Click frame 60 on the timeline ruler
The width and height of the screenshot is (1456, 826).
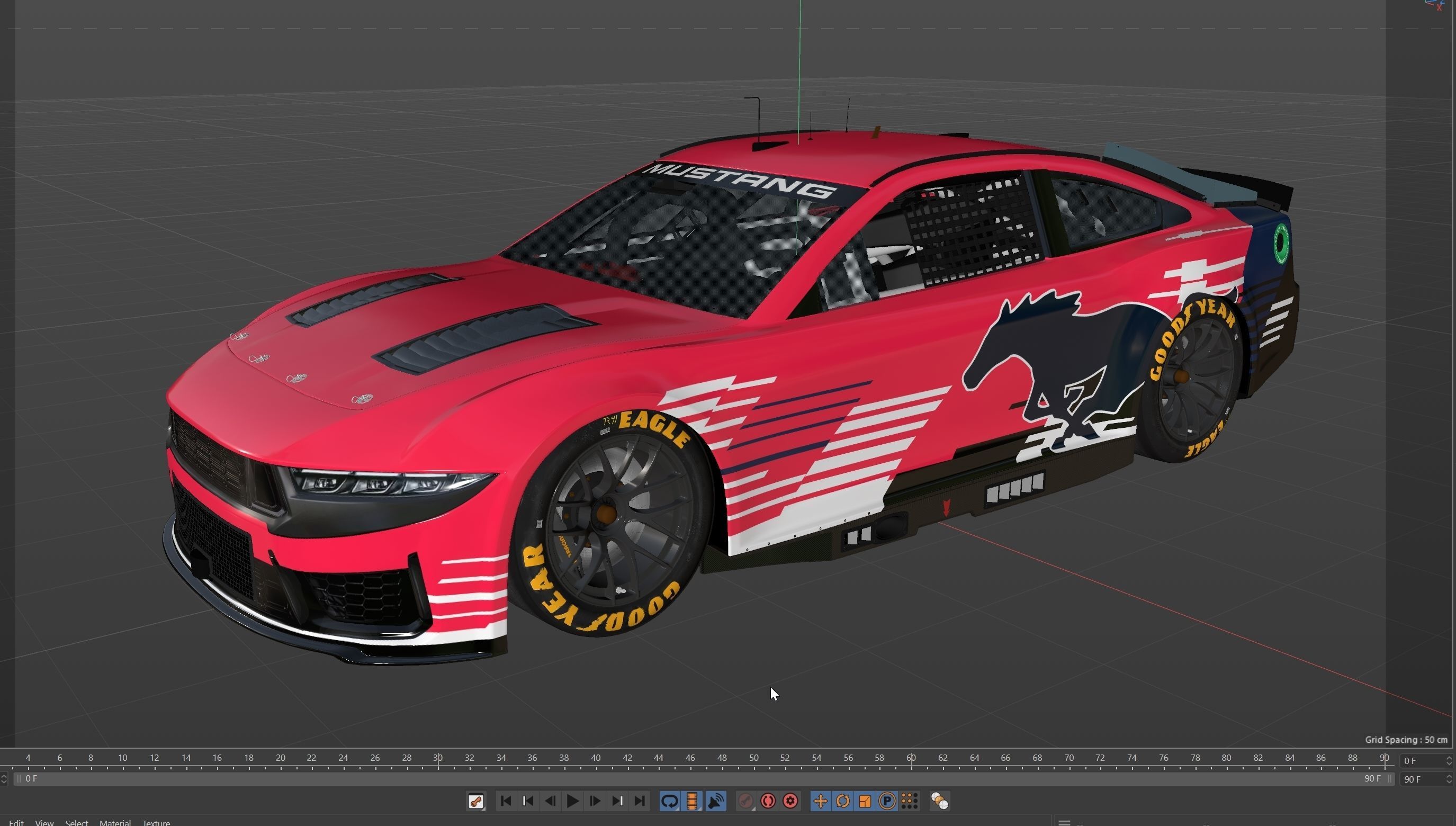[911, 757]
